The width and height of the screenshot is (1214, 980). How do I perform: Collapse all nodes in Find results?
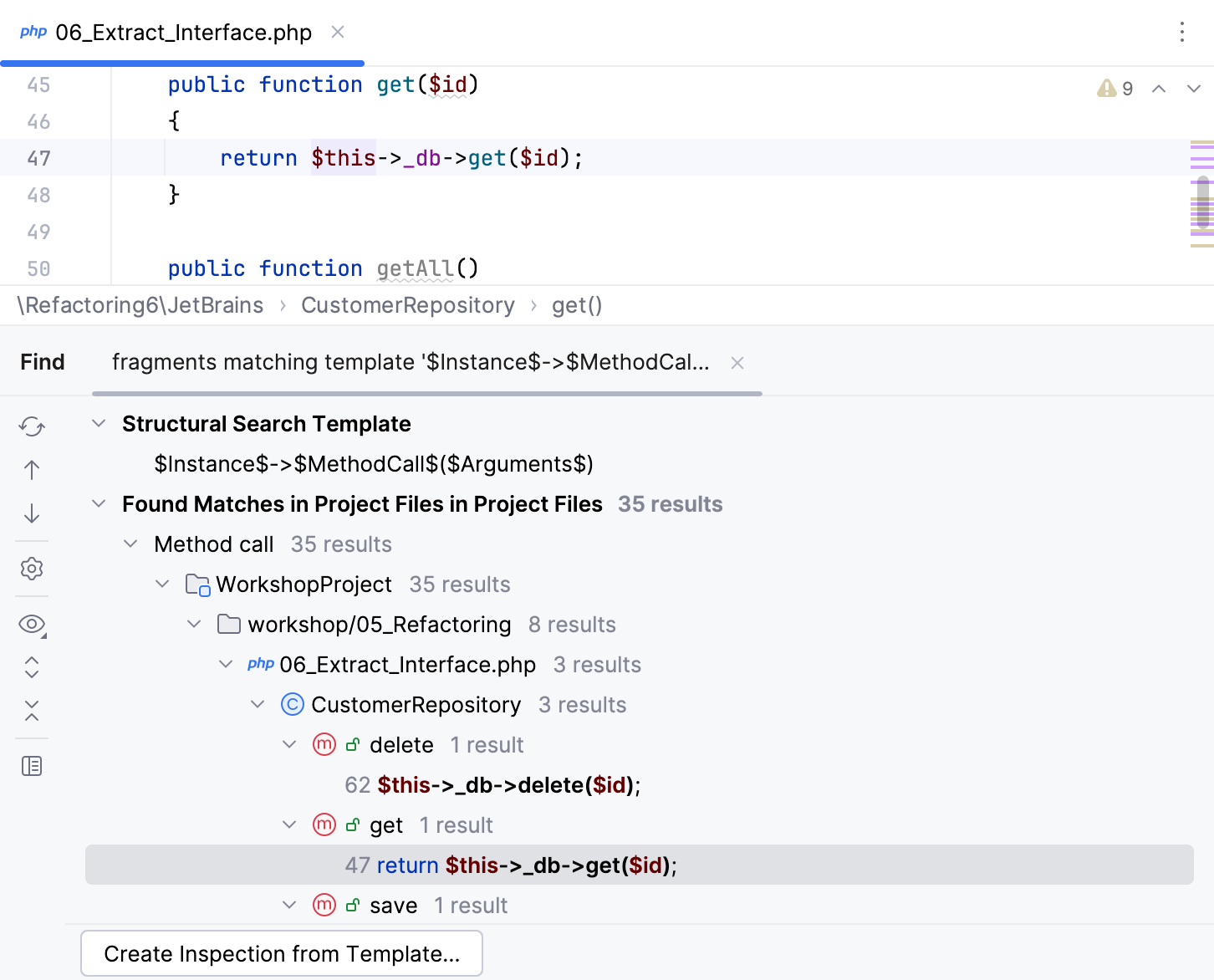click(x=32, y=711)
